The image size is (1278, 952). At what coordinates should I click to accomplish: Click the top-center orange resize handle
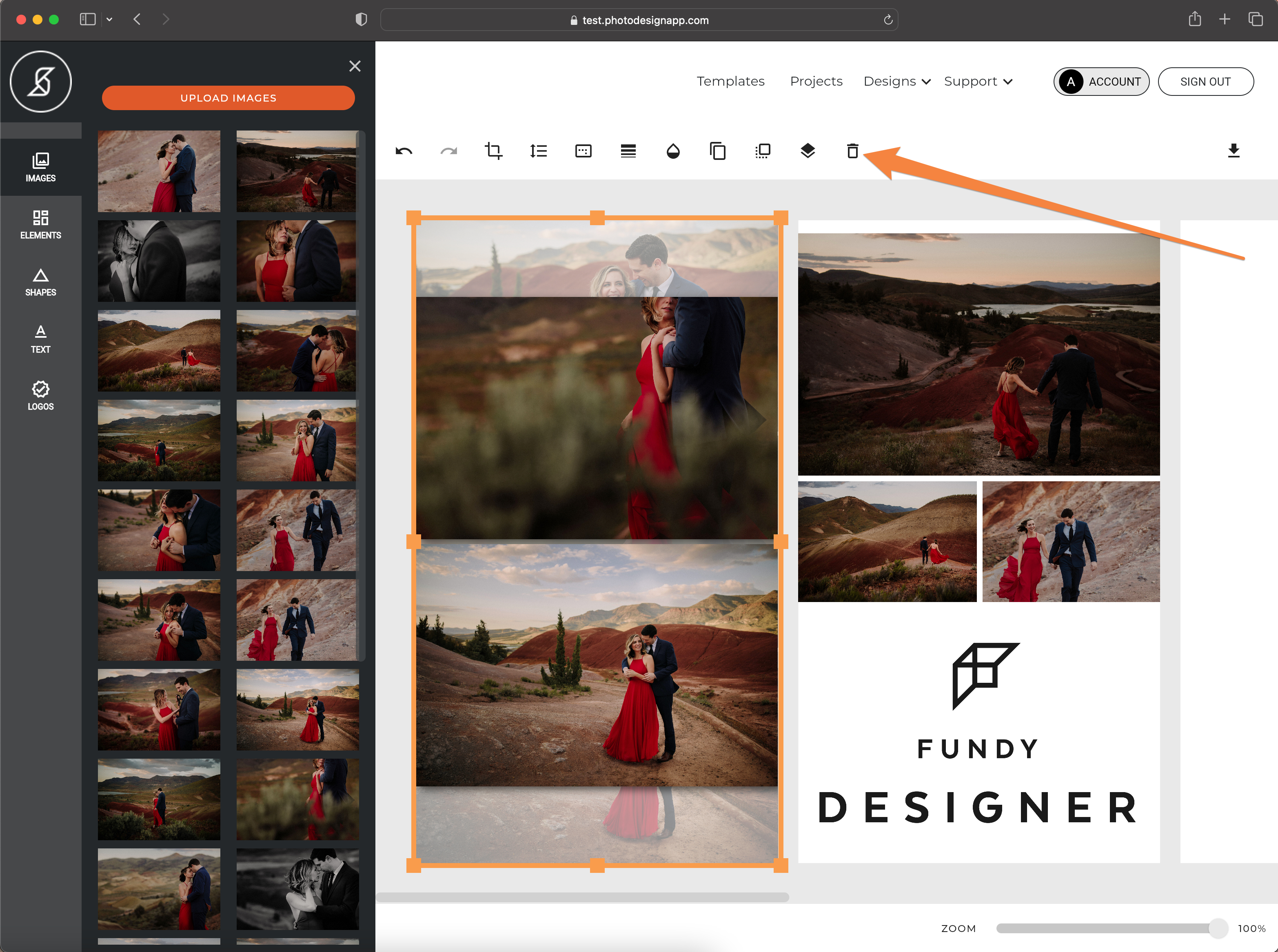coord(597,218)
